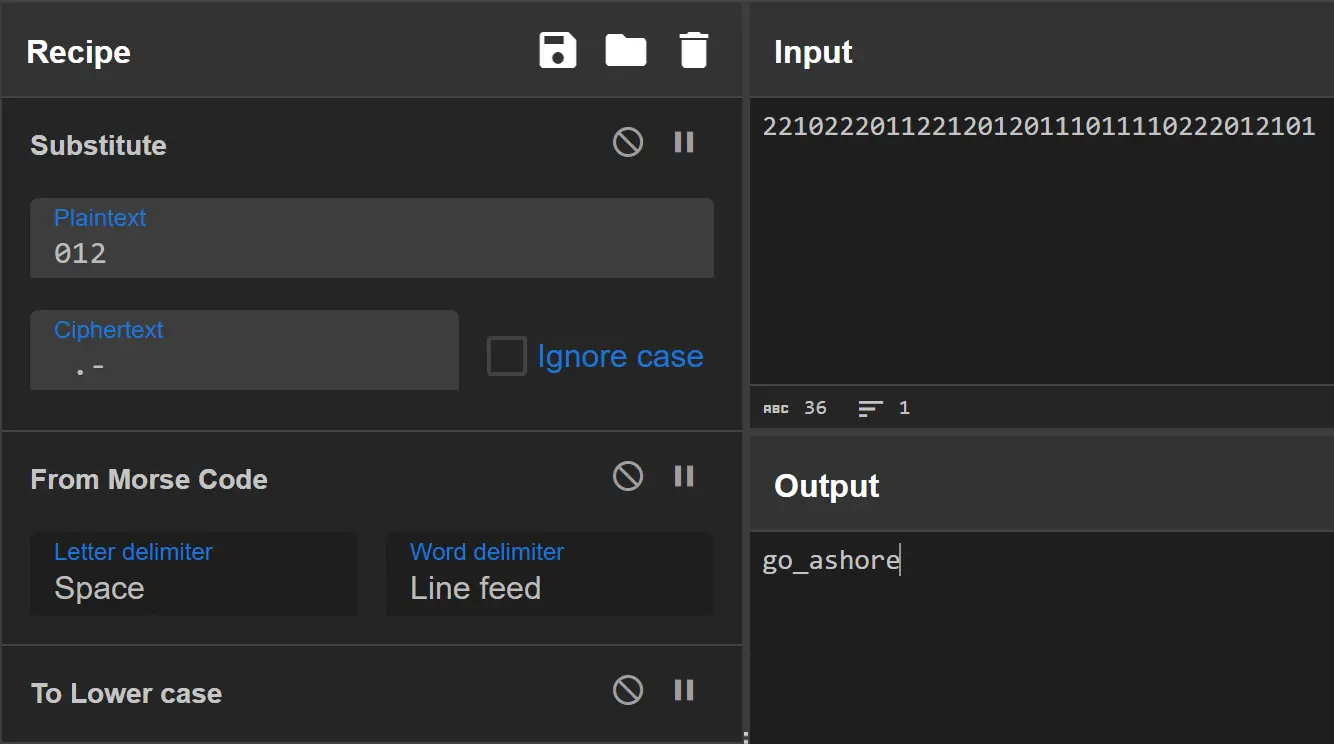The width and height of the screenshot is (1334, 744).
Task: Click the input line count indicator
Action: 884,408
